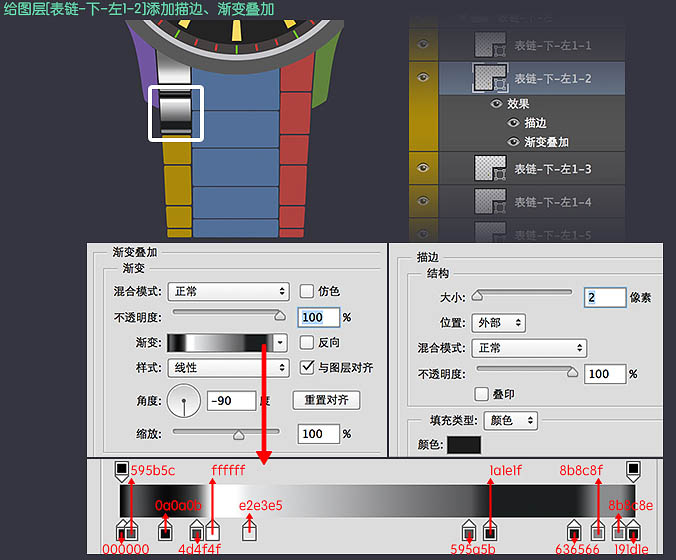Image resolution: width=676 pixels, height=560 pixels.
Task: Select the 0a0a0b color stop
Action: 165,531
